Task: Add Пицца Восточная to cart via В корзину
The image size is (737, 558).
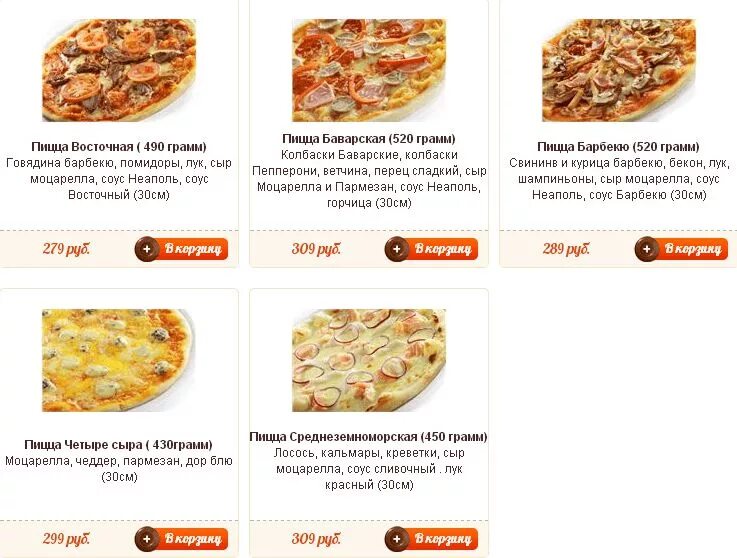Action: click(x=181, y=249)
